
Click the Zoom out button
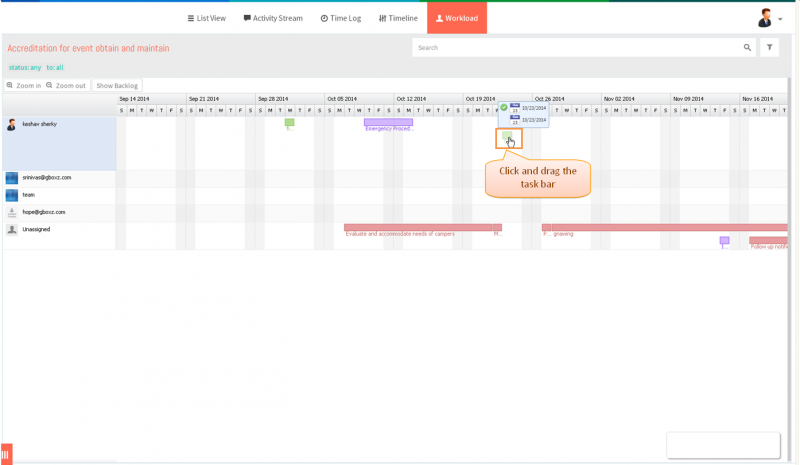pos(66,86)
